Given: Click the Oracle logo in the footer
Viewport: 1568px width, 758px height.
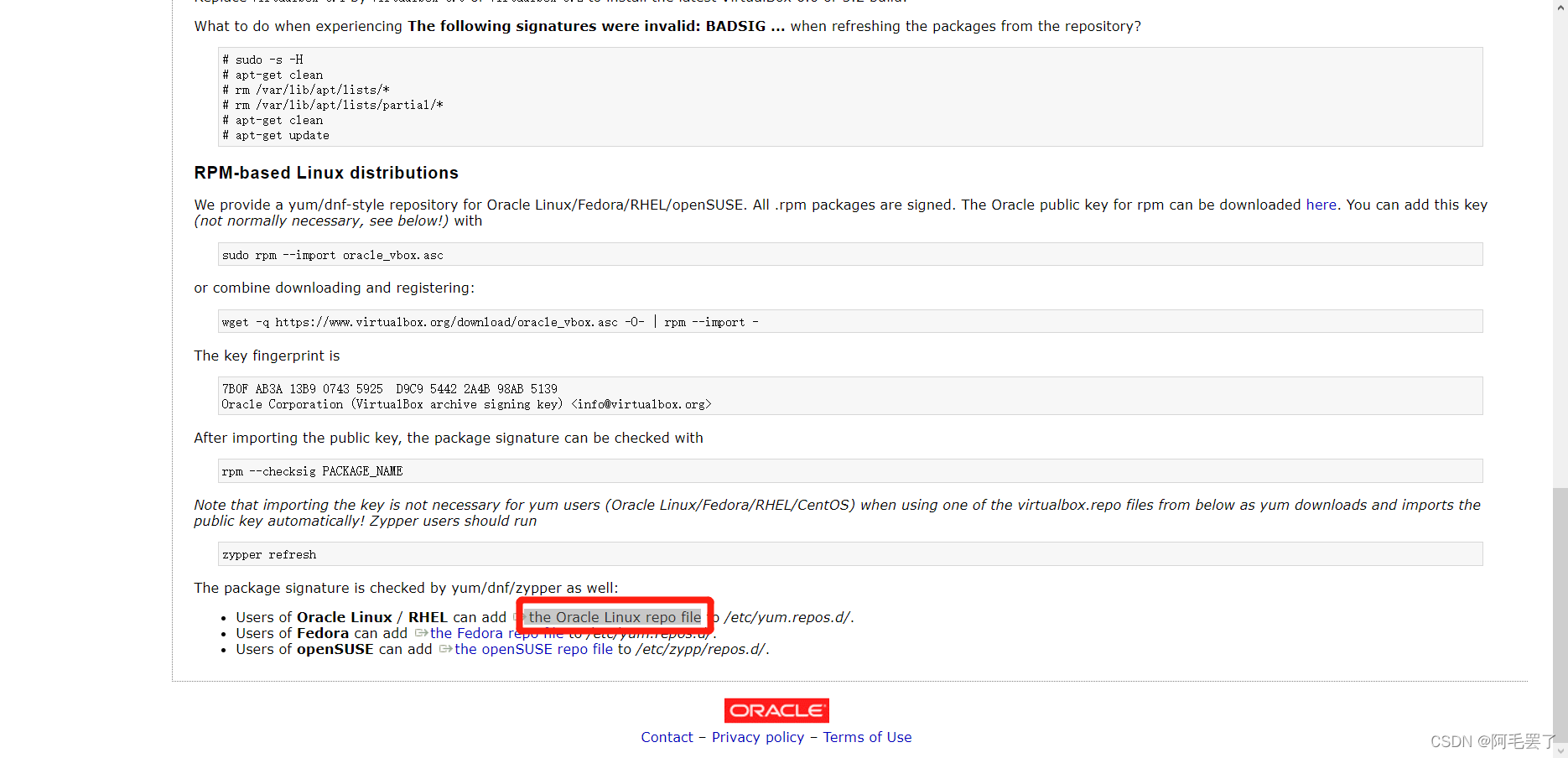Looking at the screenshot, I should tap(776, 710).
